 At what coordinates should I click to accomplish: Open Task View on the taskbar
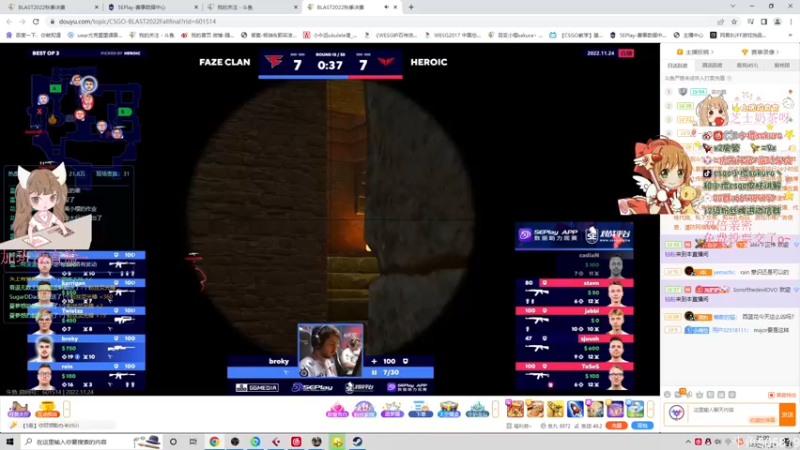point(193,441)
